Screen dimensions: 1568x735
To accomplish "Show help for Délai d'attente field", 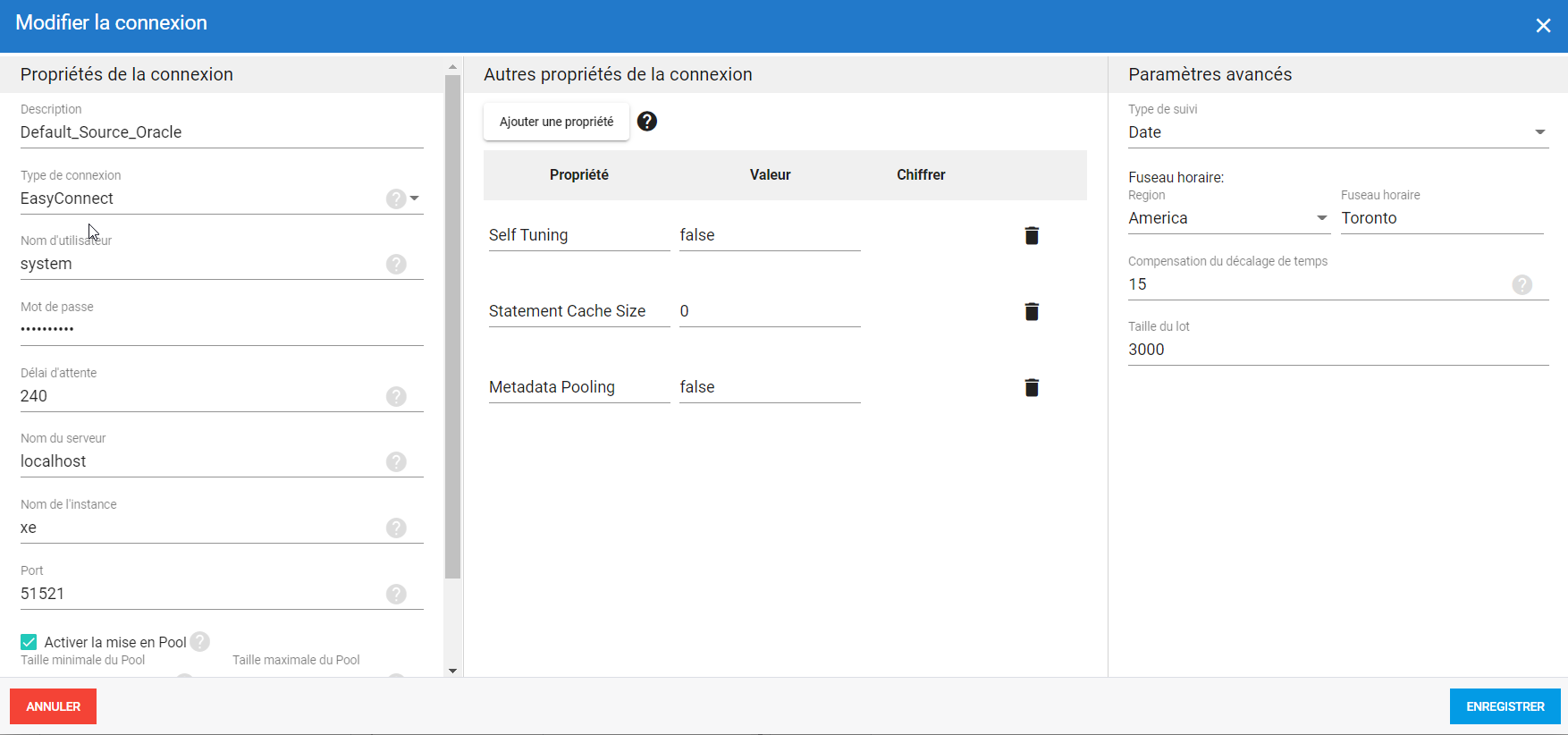I will pos(396,396).
